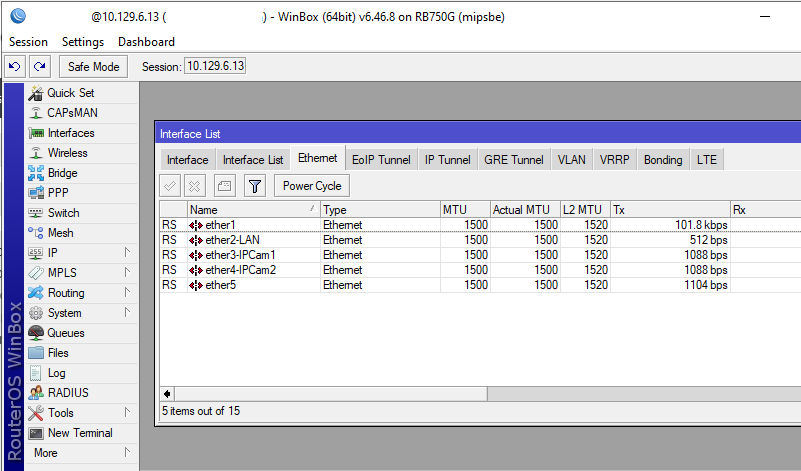Open the MPLS sidebar menu
The image size is (801, 471).
[82, 273]
